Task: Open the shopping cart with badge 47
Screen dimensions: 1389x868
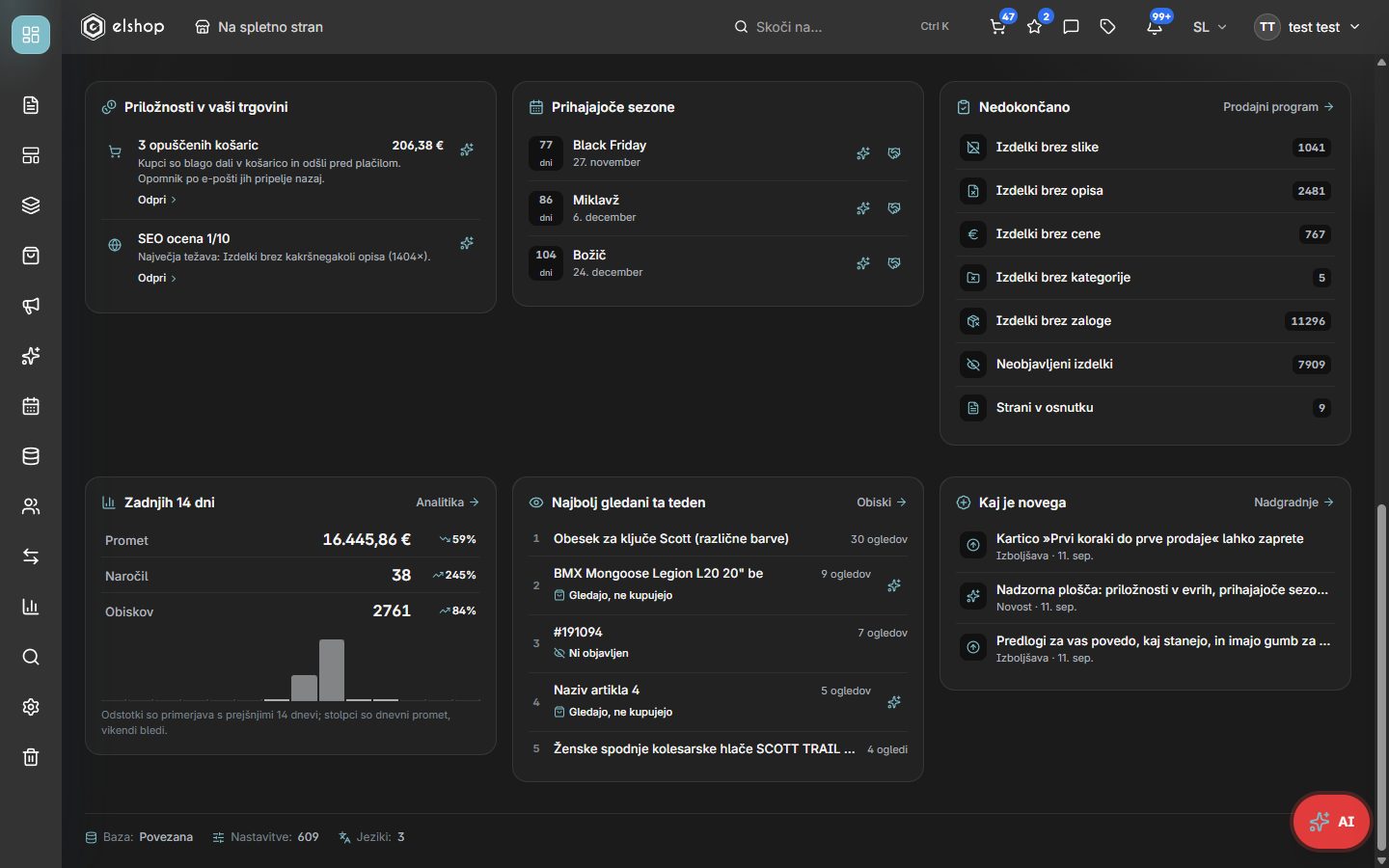Action: [998, 27]
